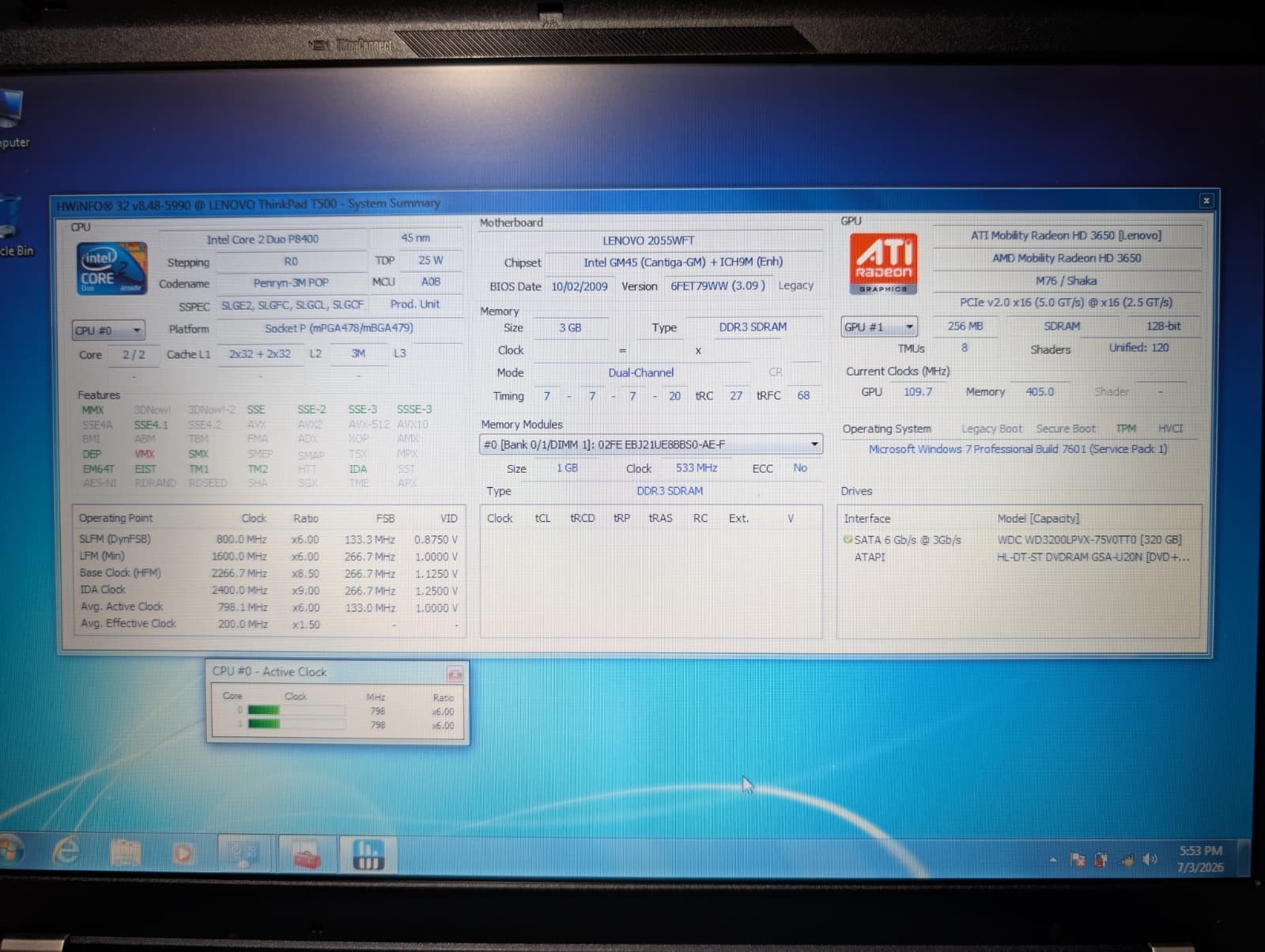The image size is (1265, 952).
Task: Click the Microsoft Windows 7 Professional text
Action: [1018, 448]
